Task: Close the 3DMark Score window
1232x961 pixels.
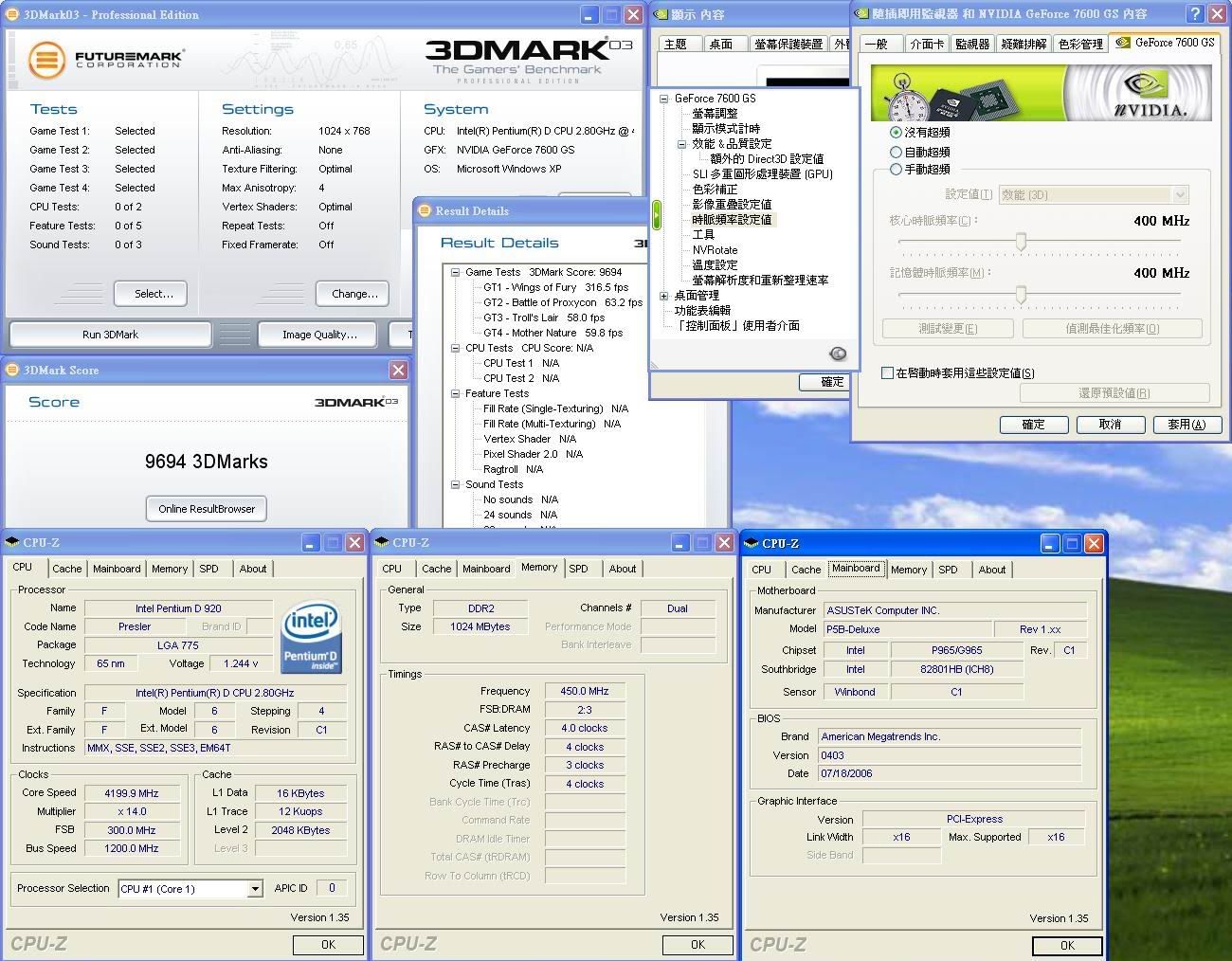Action: pos(399,370)
